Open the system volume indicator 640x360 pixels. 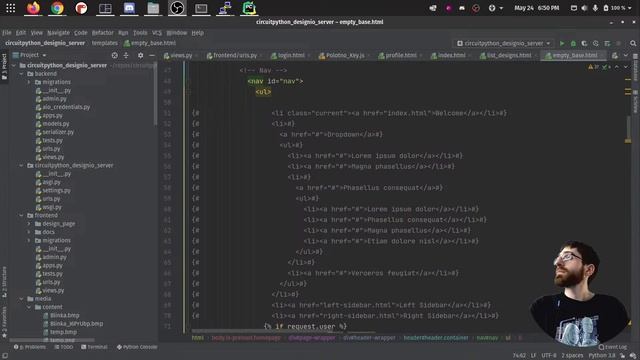coord(584,8)
